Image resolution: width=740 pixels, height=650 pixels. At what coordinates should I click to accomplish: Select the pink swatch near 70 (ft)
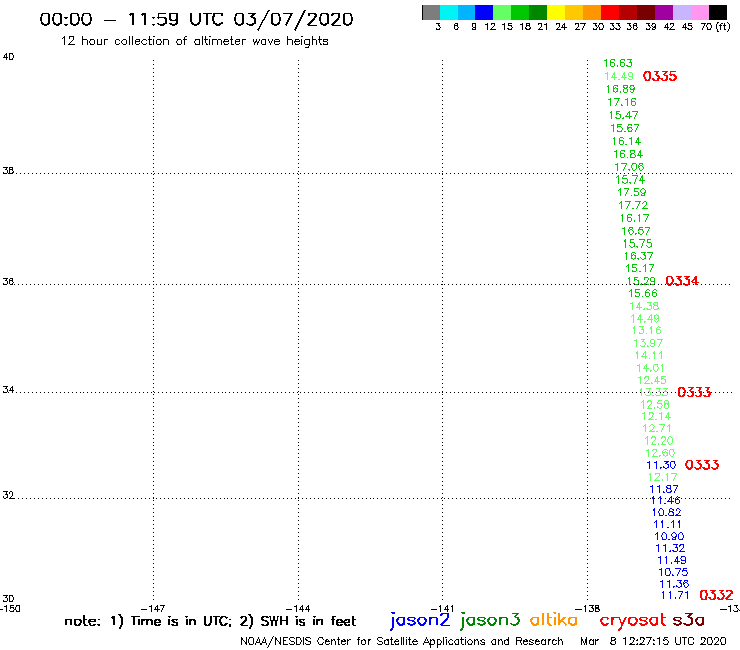pos(699,13)
